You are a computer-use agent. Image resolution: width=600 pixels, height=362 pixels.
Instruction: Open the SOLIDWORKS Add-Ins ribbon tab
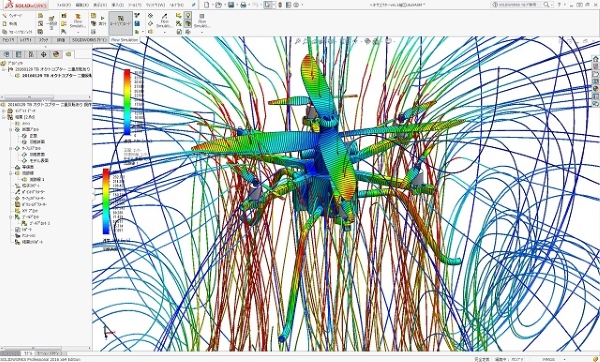click(x=89, y=40)
